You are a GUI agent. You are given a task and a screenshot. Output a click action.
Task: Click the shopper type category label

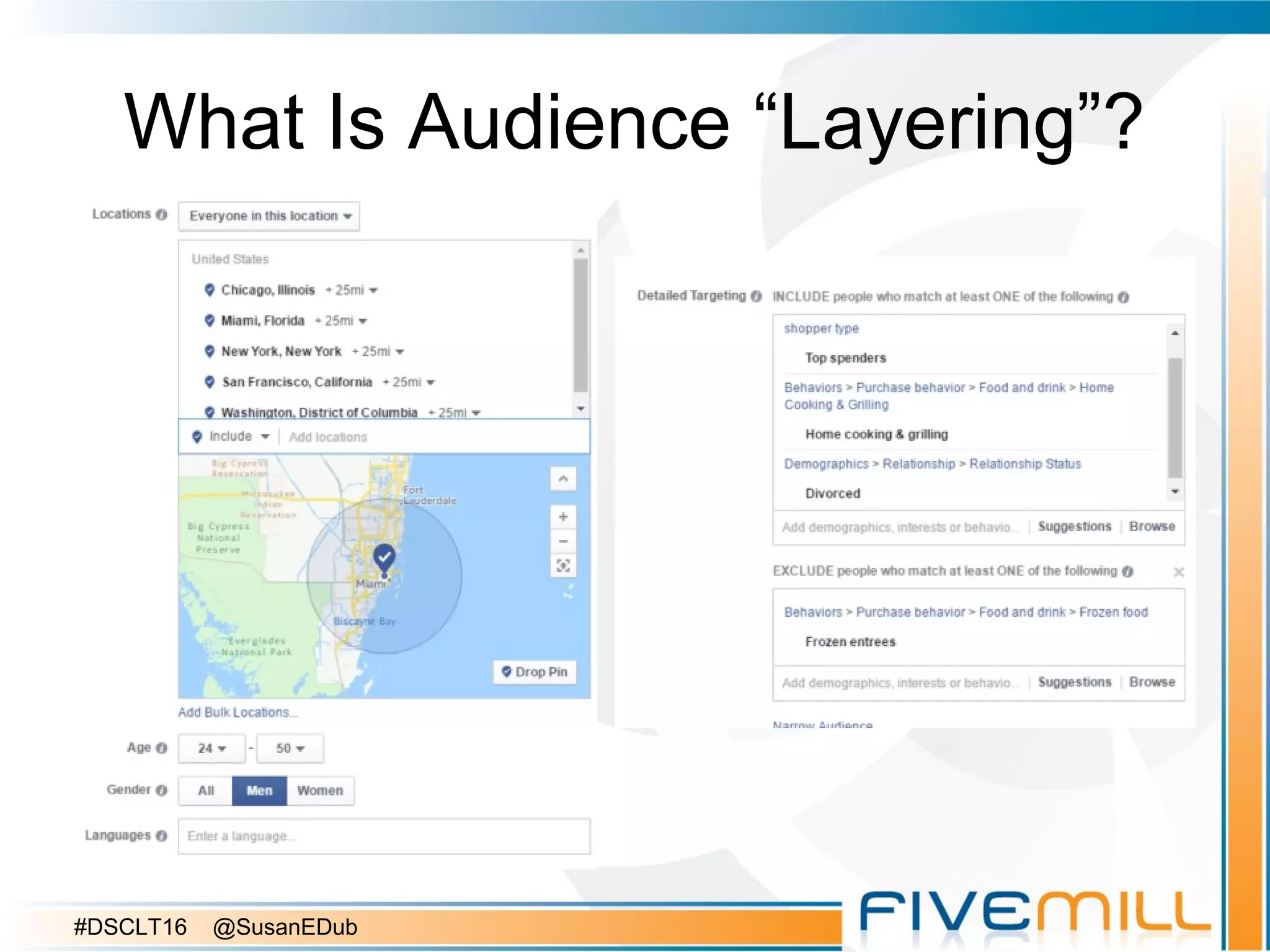point(822,328)
